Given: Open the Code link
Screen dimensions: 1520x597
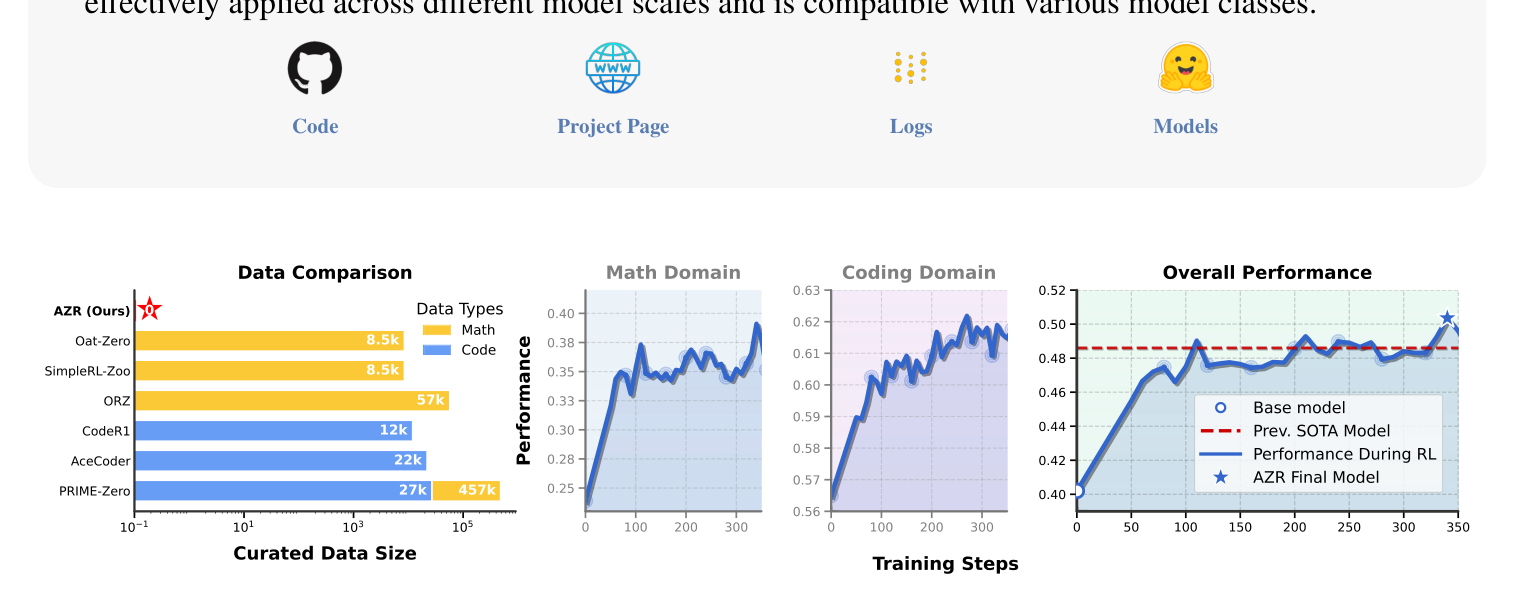Looking at the screenshot, I should click(x=315, y=126).
